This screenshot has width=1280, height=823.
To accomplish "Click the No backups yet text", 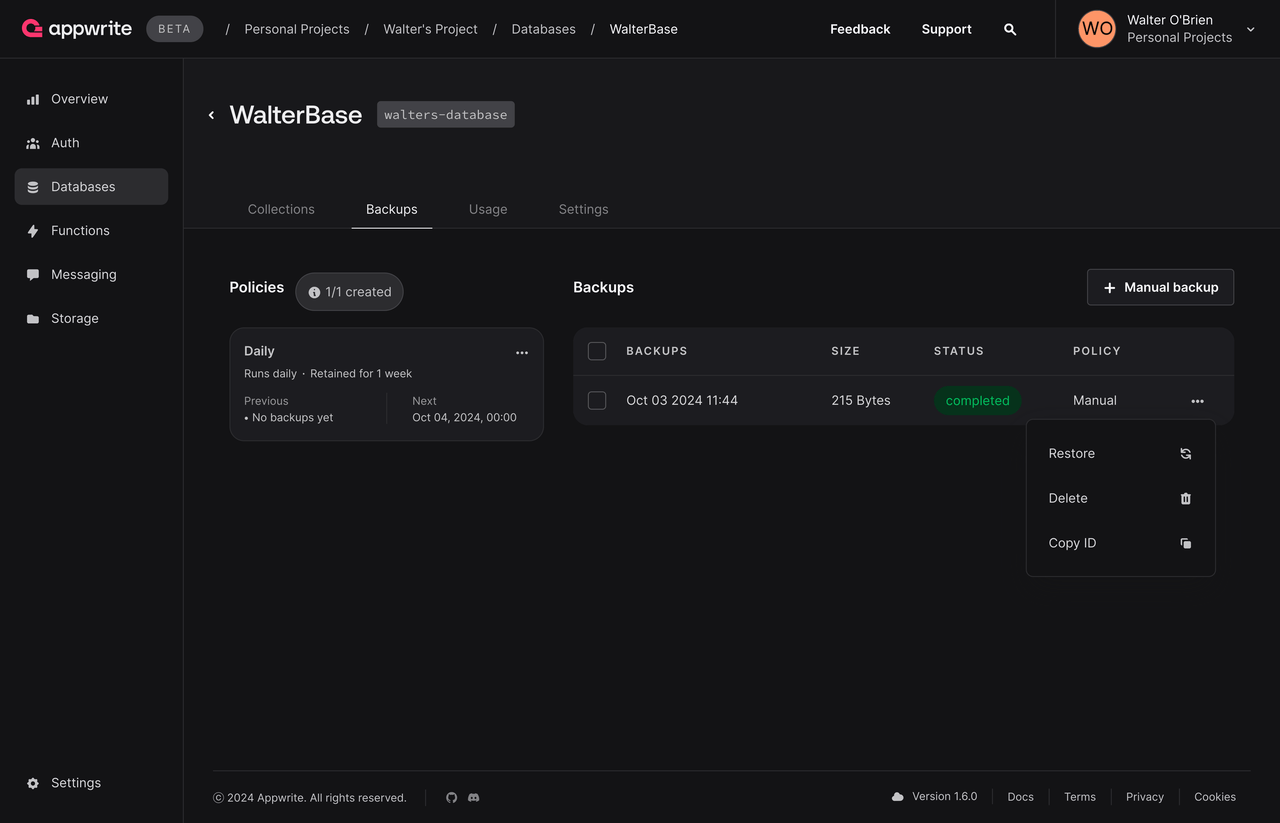I will (293, 418).
